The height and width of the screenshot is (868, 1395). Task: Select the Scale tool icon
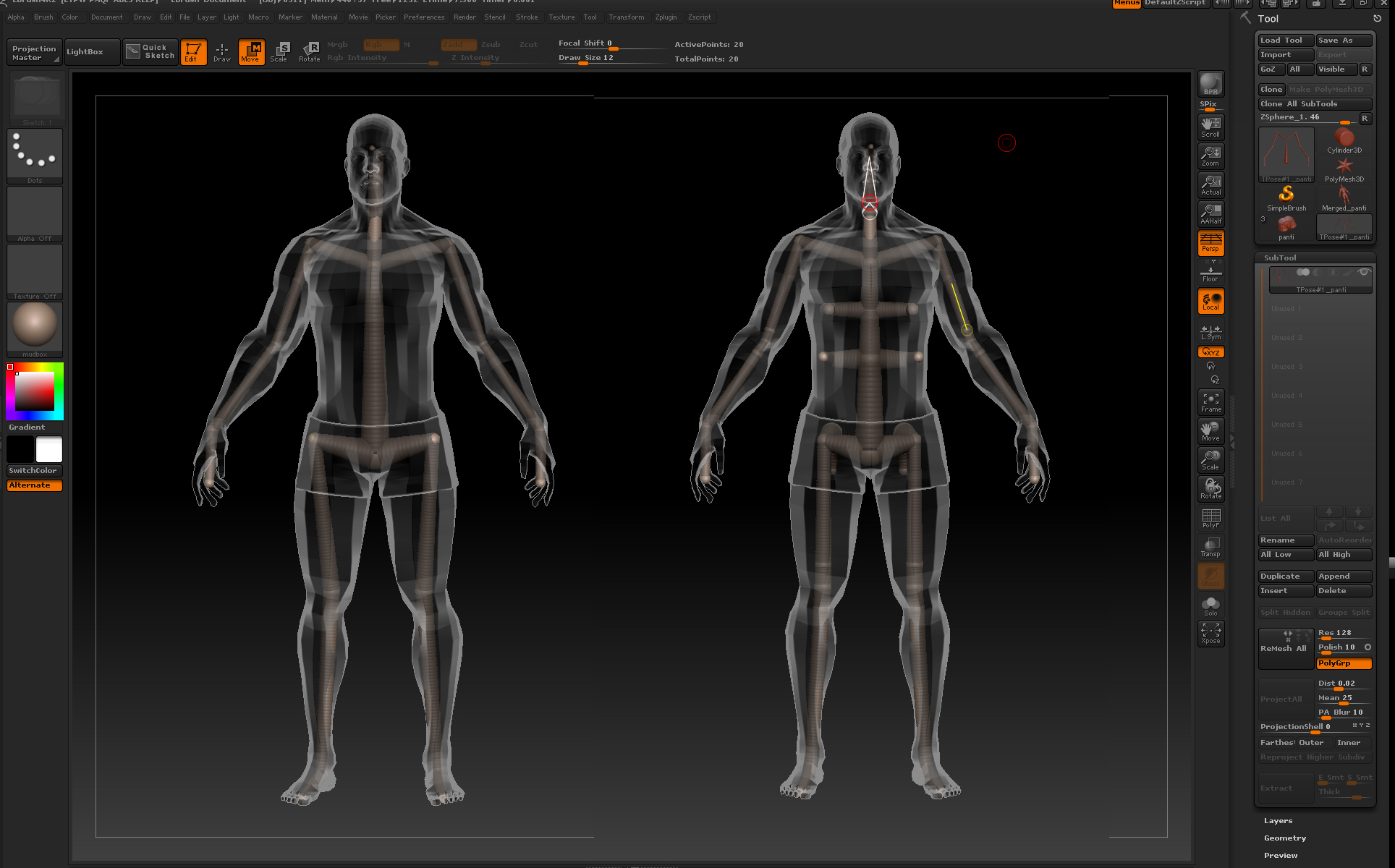tap(280, 51)
